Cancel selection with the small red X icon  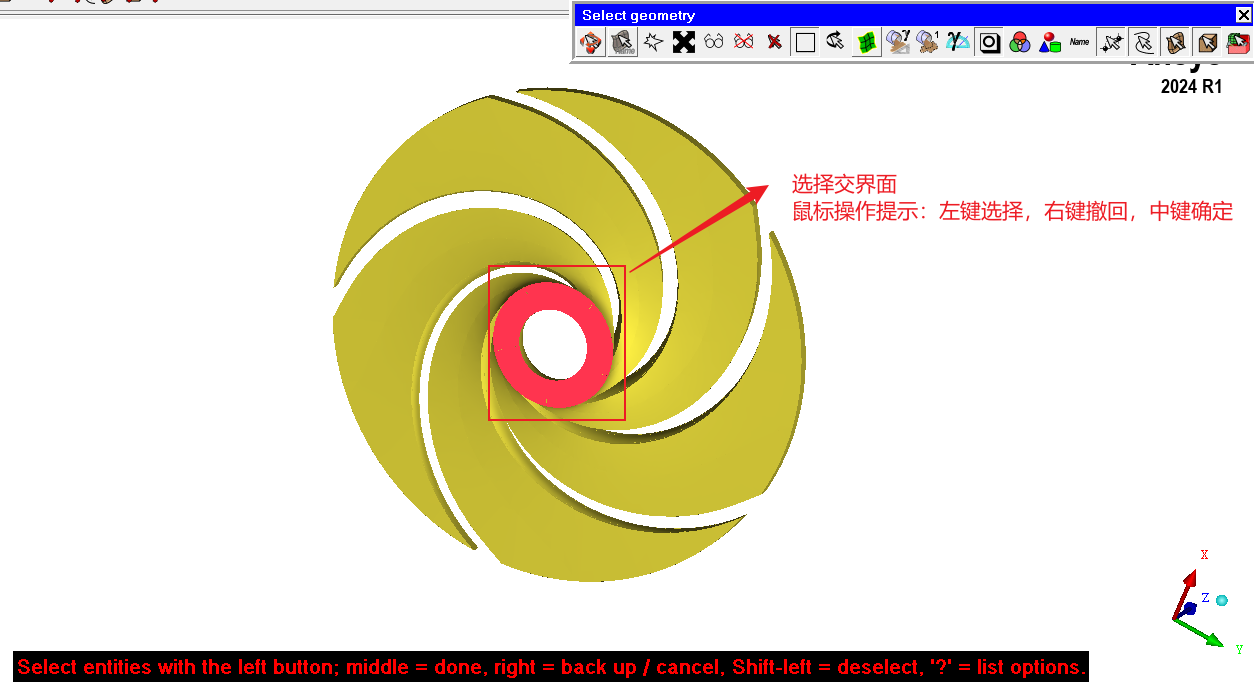pos(774,42)
